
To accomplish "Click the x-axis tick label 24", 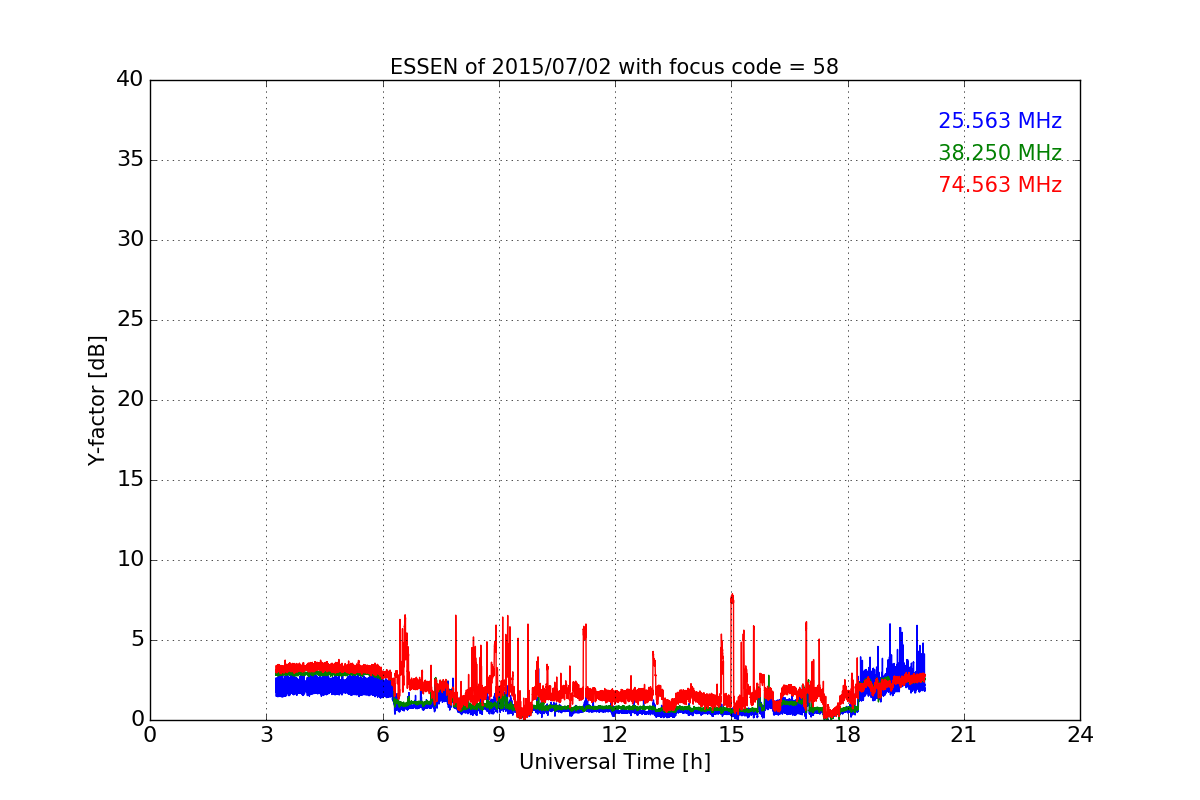I will pyautogui.click(x=1080, y=734).
